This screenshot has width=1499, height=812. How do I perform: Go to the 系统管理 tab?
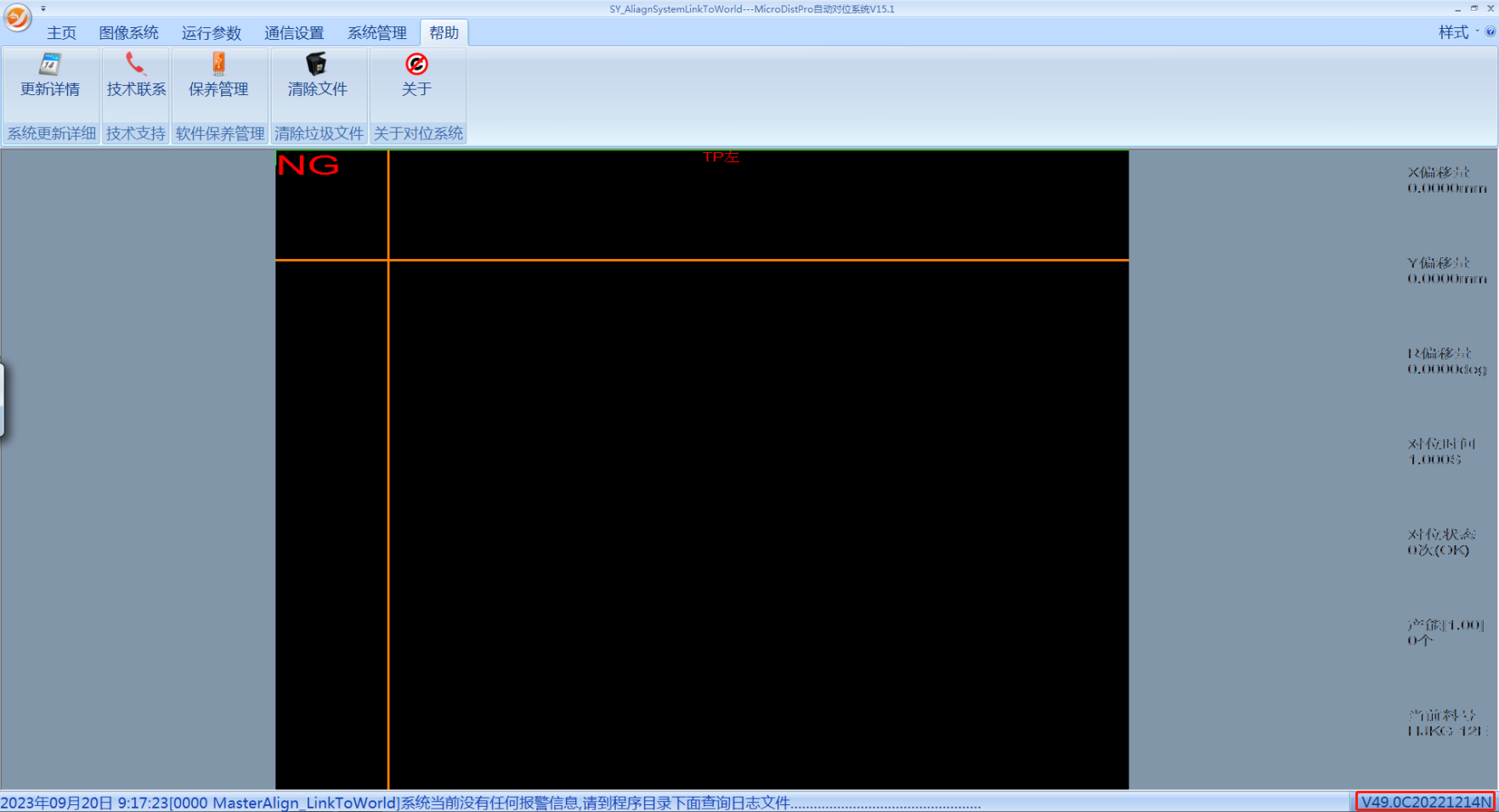tap(376, 33)
